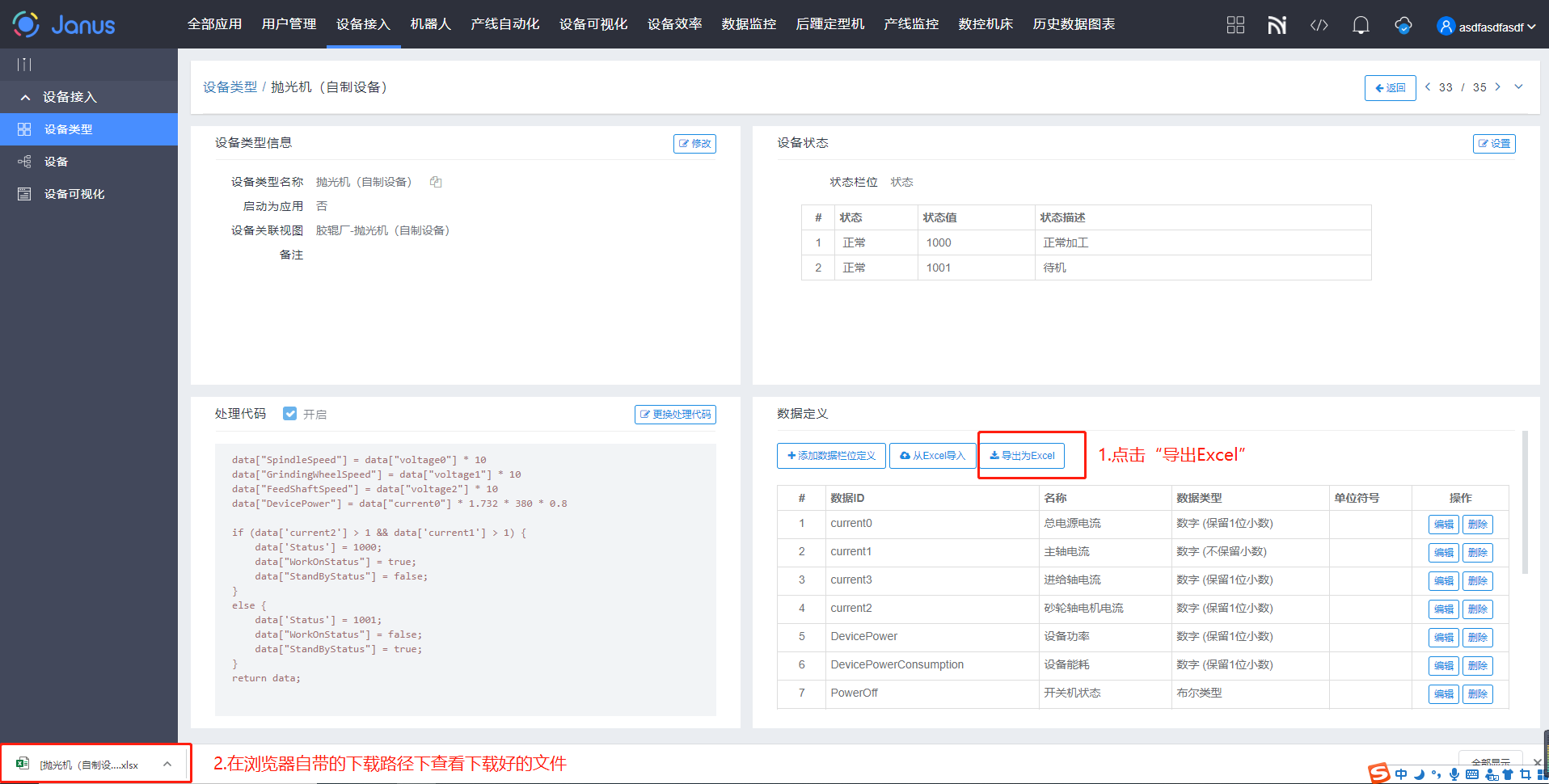Open 数控机床 menu
Screen dimensions: 1549x784
(986, 24)
